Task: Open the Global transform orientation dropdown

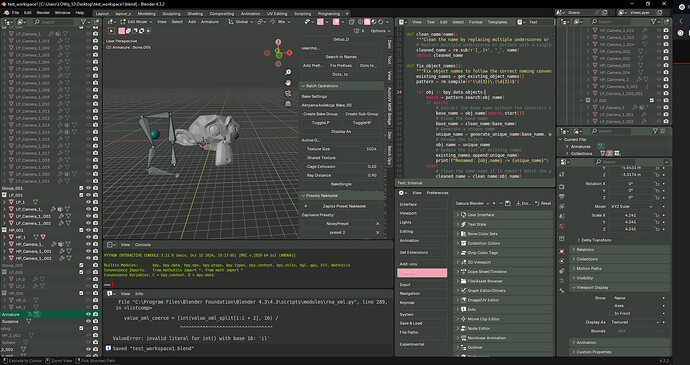Action: (242, 22)
